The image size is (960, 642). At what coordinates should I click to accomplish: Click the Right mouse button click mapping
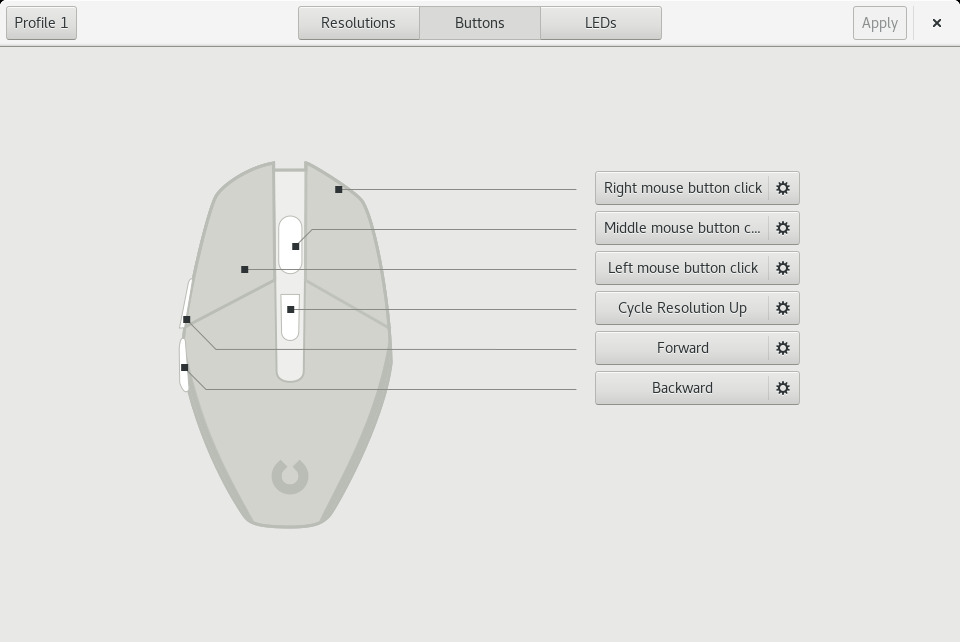coord(682,188)
